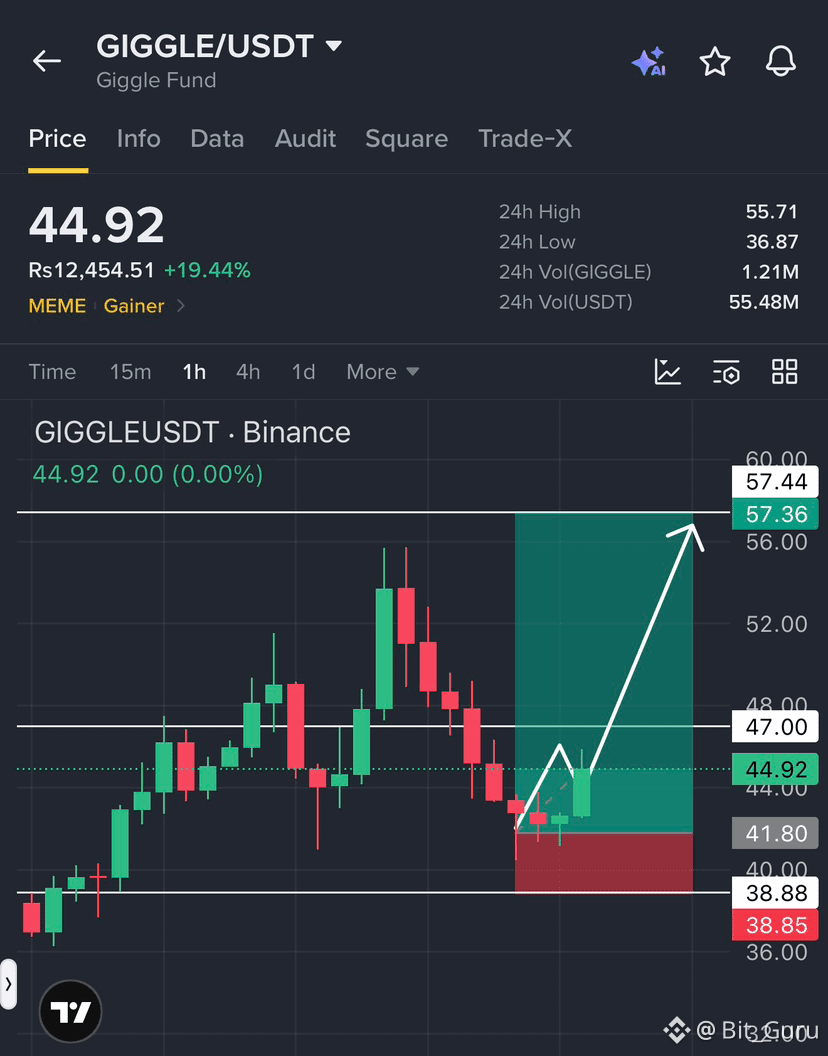Tap the back arrow icon
Image resolution: width=828 pixels, height=1056 pixels.
coord(46,61)
